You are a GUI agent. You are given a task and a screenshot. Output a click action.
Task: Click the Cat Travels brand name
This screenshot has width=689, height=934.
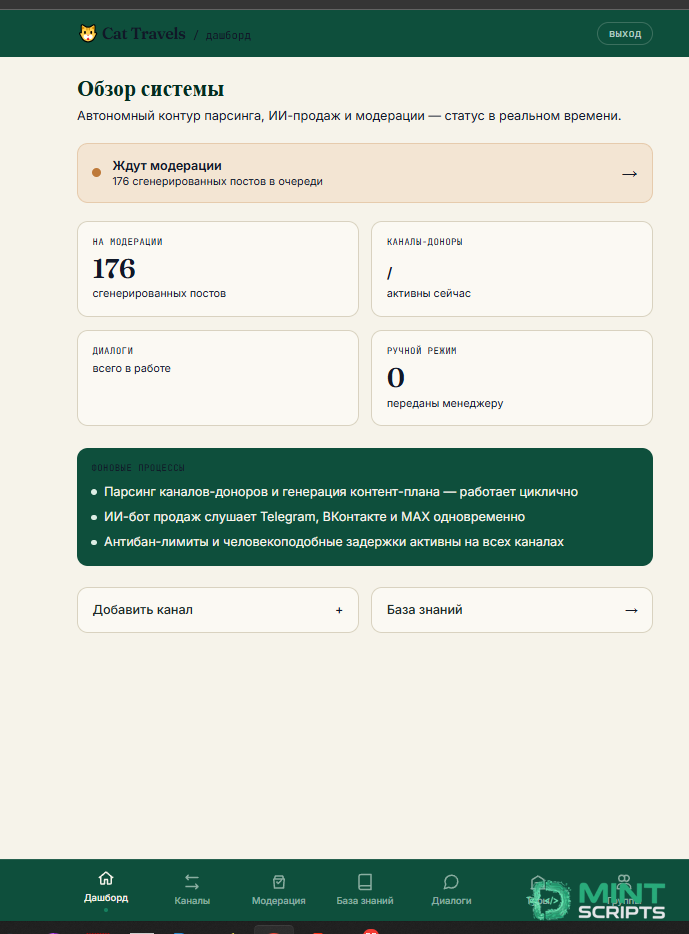click(x=144, y=34)
